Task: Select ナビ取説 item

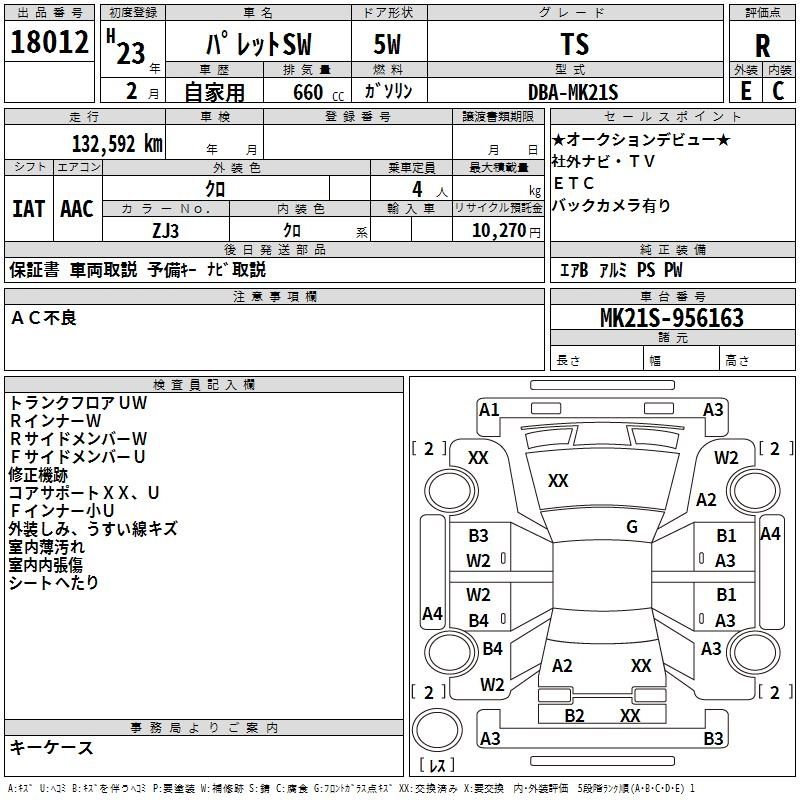Action: click(x=237, y=269)
